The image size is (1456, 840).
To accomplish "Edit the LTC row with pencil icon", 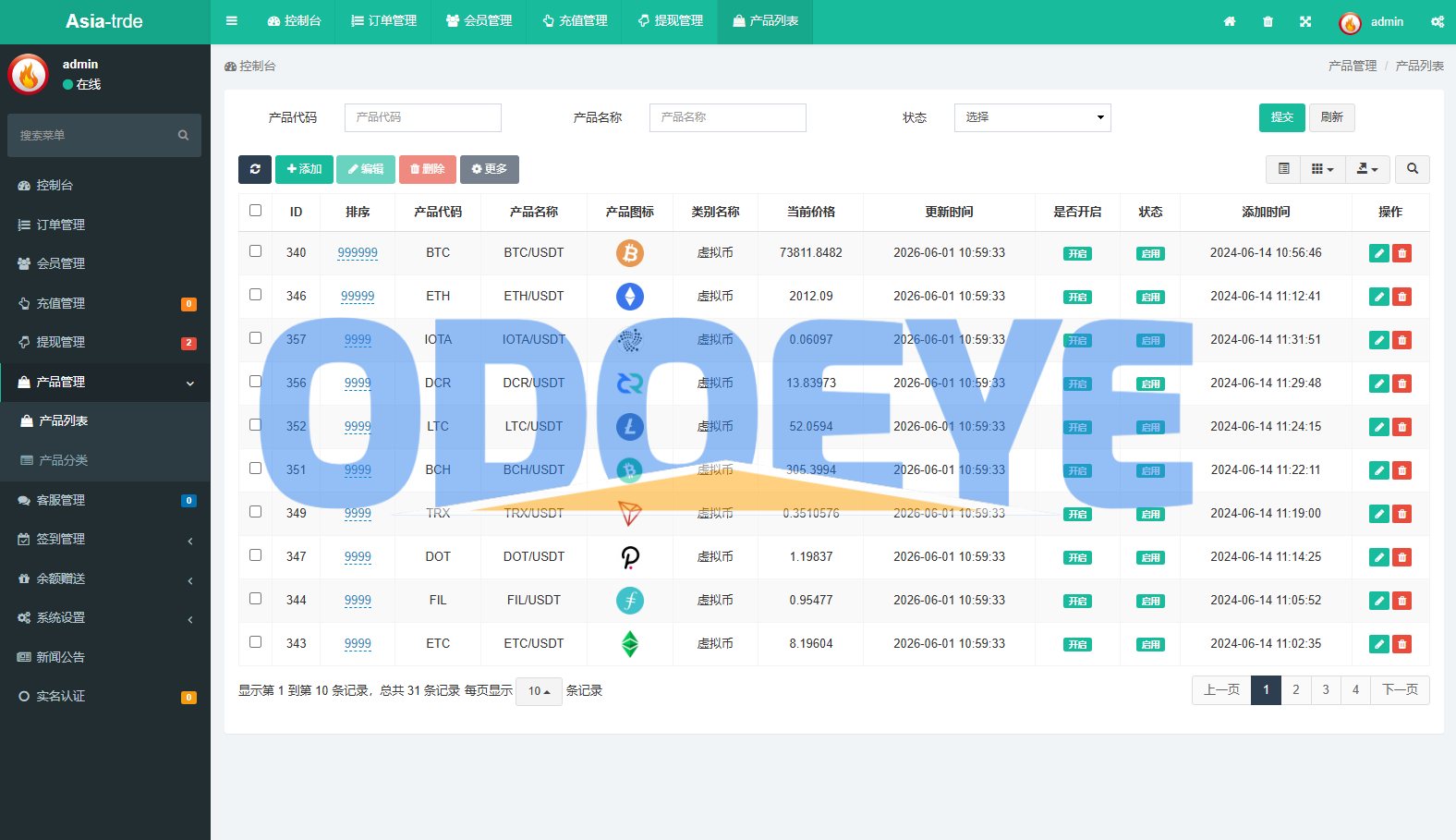I will point(1379,427).
